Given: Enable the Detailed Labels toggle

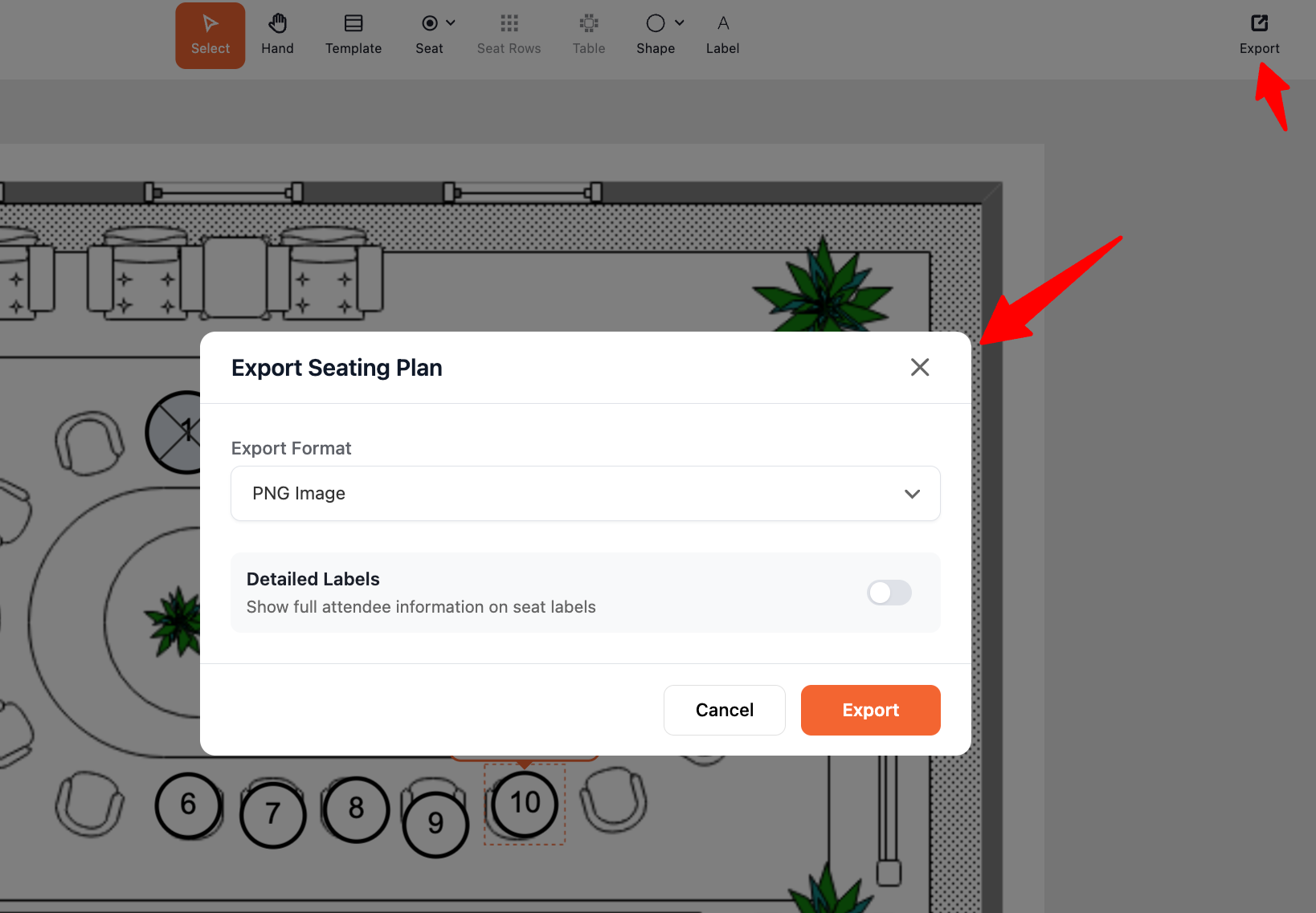Looking at the screenshot, I should pyautogui.click(x=889, y=593).
